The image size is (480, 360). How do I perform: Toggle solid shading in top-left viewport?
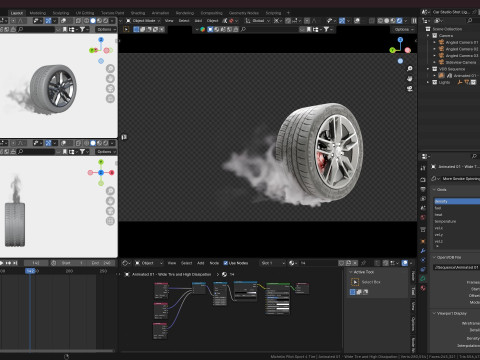(93, 21)
